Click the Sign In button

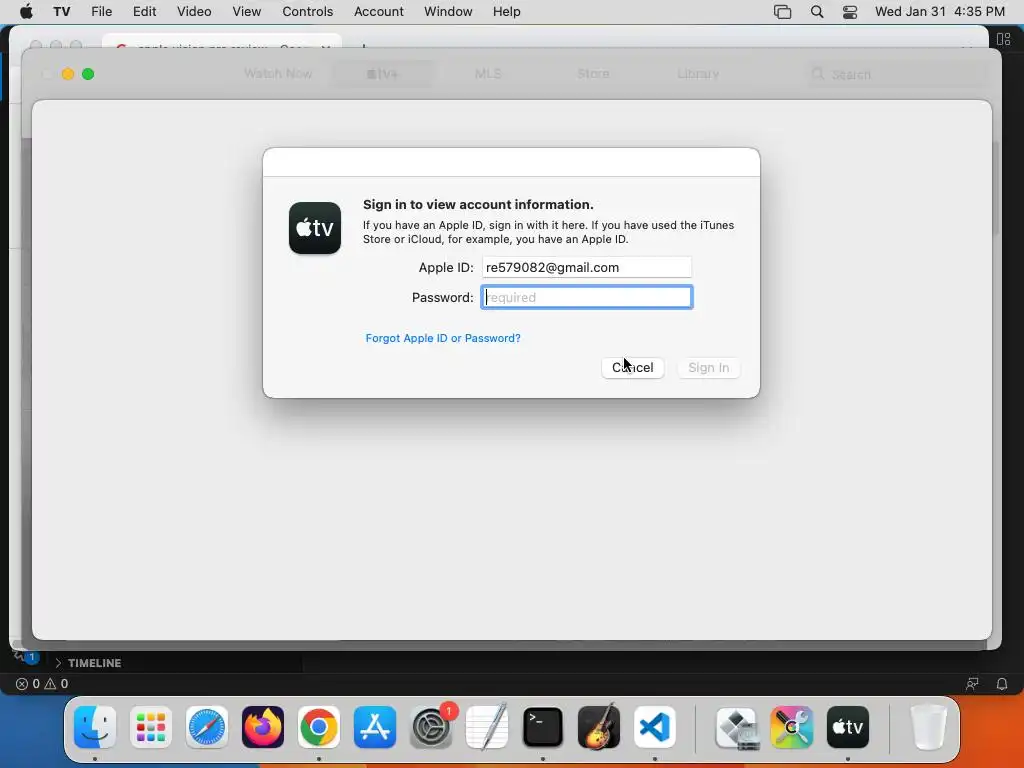(x=709, y=368)
